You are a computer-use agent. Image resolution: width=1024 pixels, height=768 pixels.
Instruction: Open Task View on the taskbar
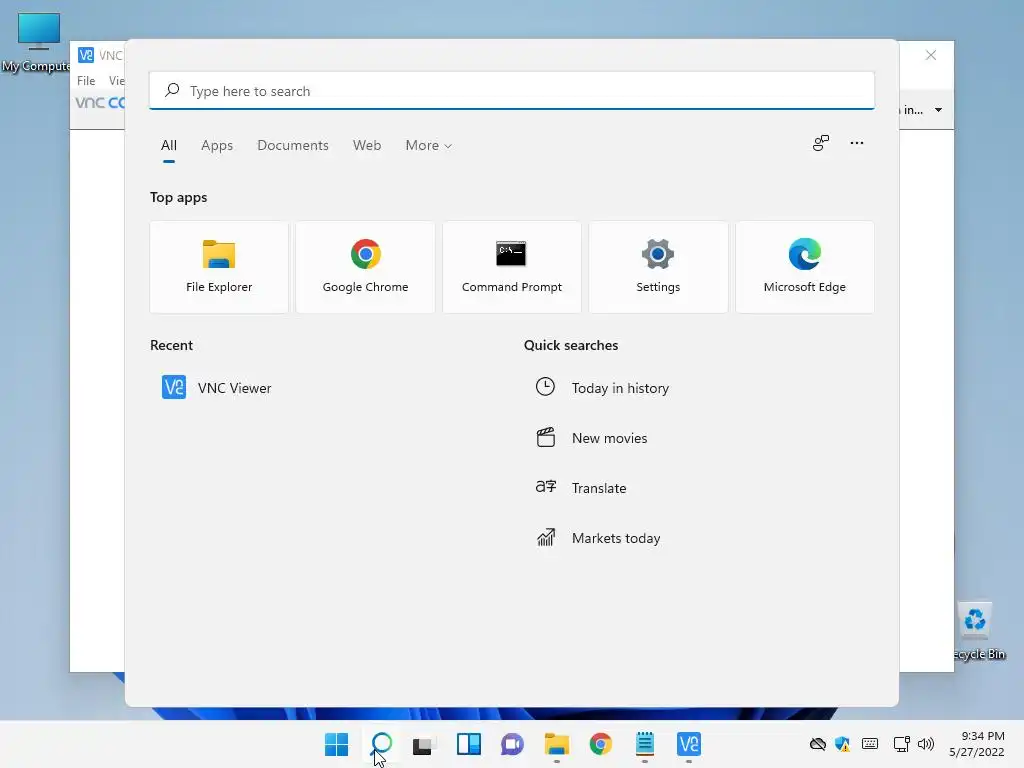click(x=424, y=744)
